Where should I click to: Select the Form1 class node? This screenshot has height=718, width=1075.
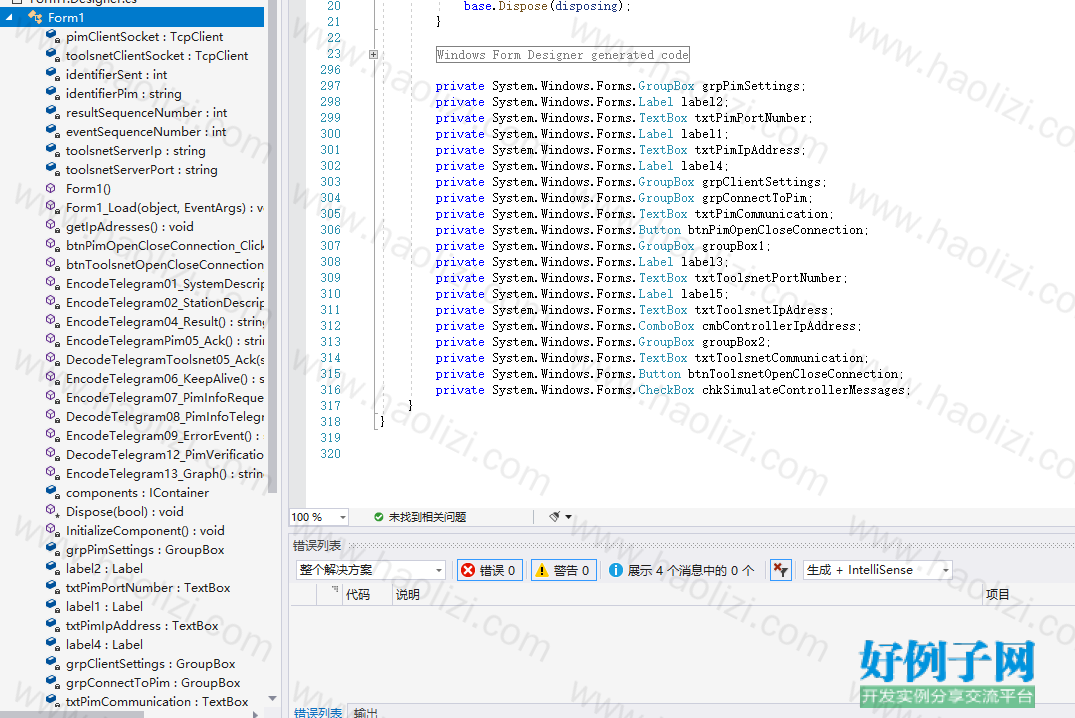coord(66,17)
